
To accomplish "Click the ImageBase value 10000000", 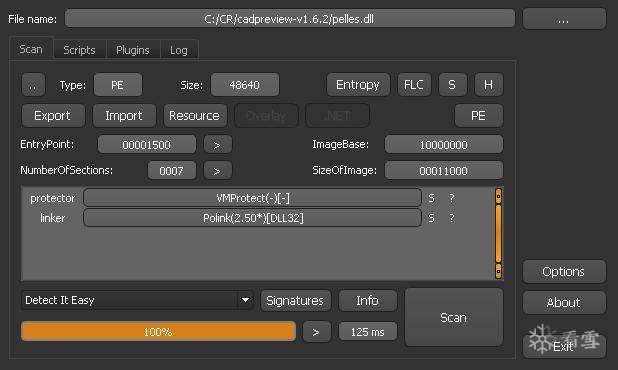I will pos(444,145).
